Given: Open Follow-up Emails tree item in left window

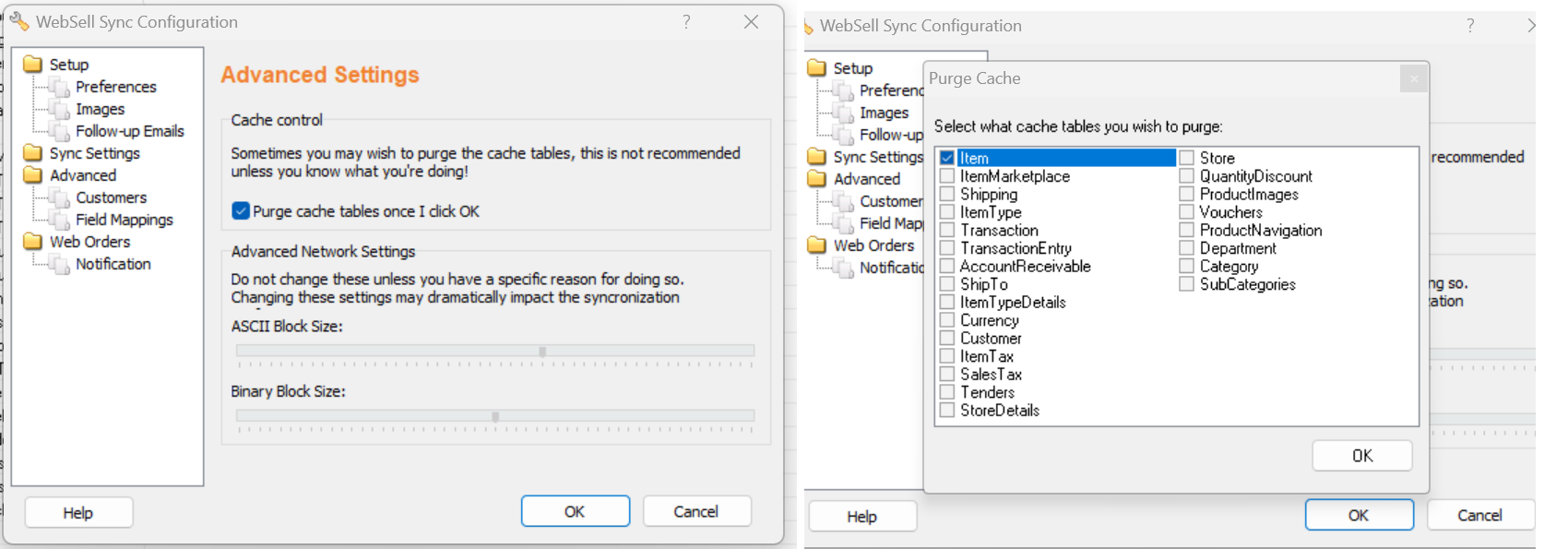Looking at the screenshot, I should click(130, 131).
